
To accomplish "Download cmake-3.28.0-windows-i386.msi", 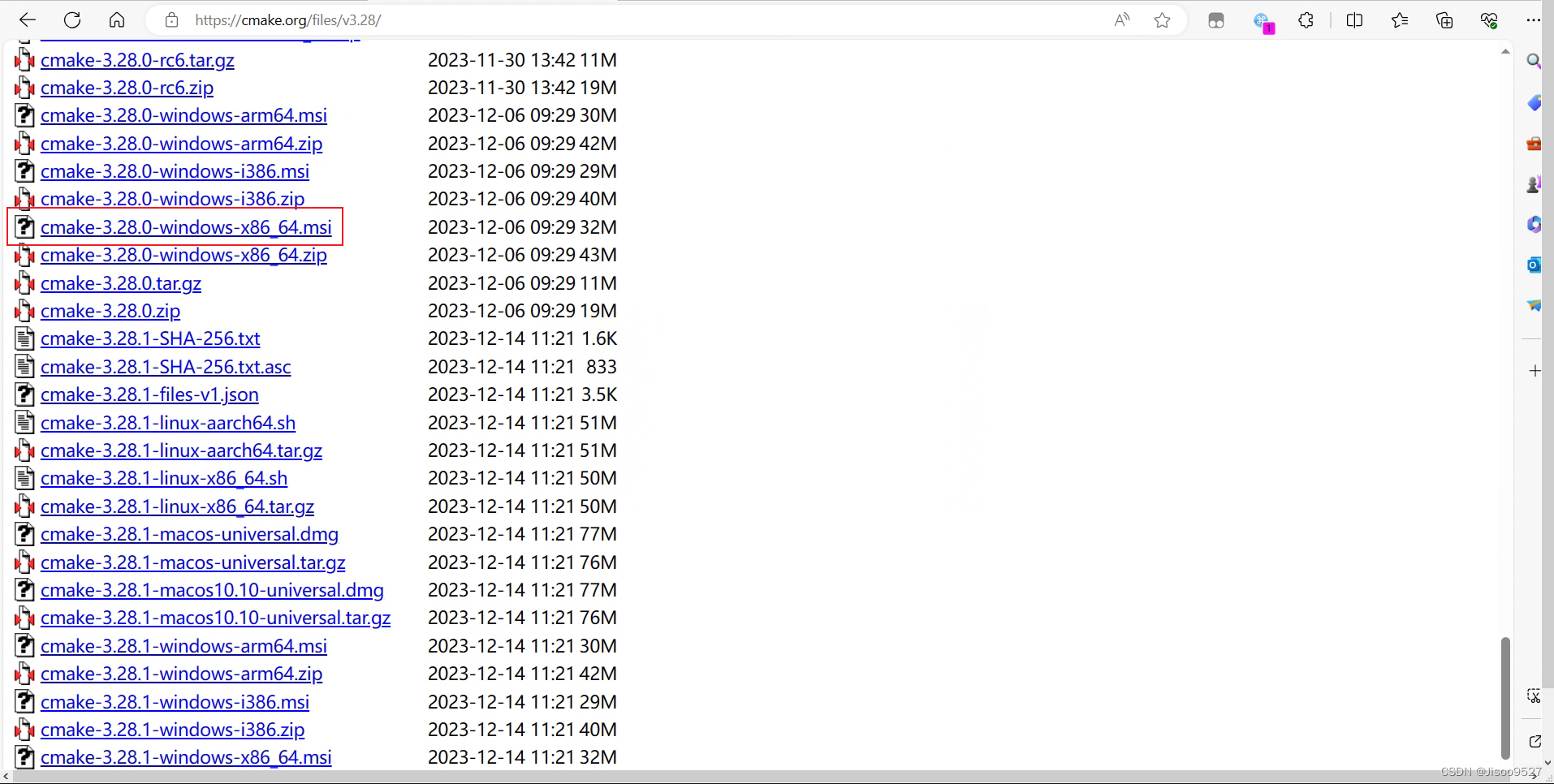I will [175, 171].
